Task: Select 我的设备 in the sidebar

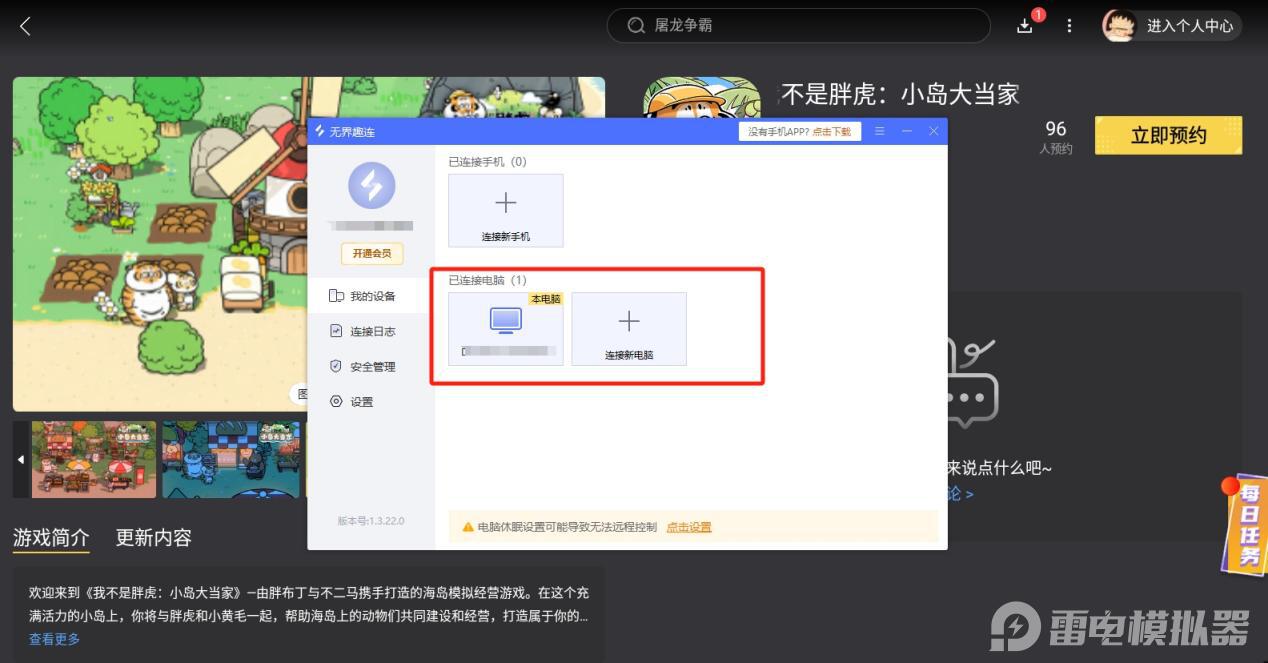Action: pyautogui.click(x=371, y=296)
